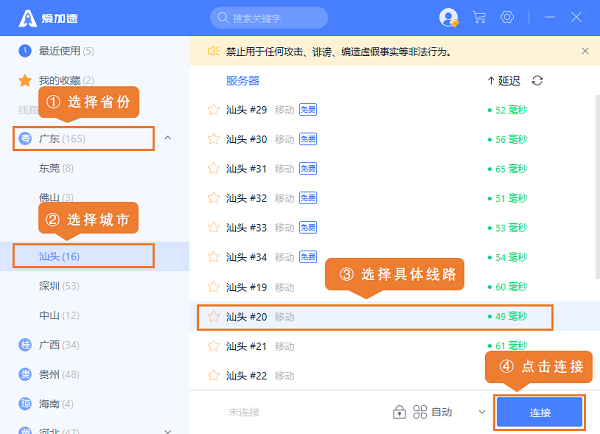The width and height of the screenshot is (600, 434).
Task: Collapse the 广东 province chevron
Action: 168,138
